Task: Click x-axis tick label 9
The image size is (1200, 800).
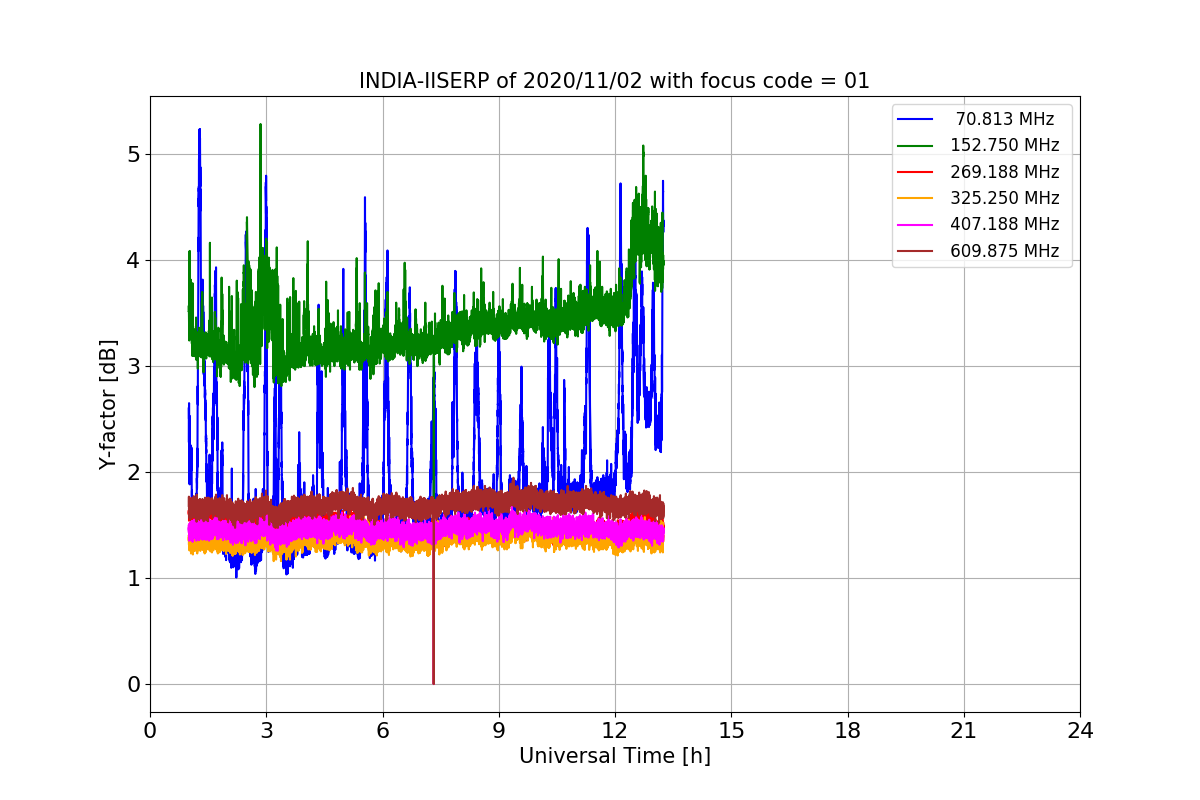Action: [498, 730]
